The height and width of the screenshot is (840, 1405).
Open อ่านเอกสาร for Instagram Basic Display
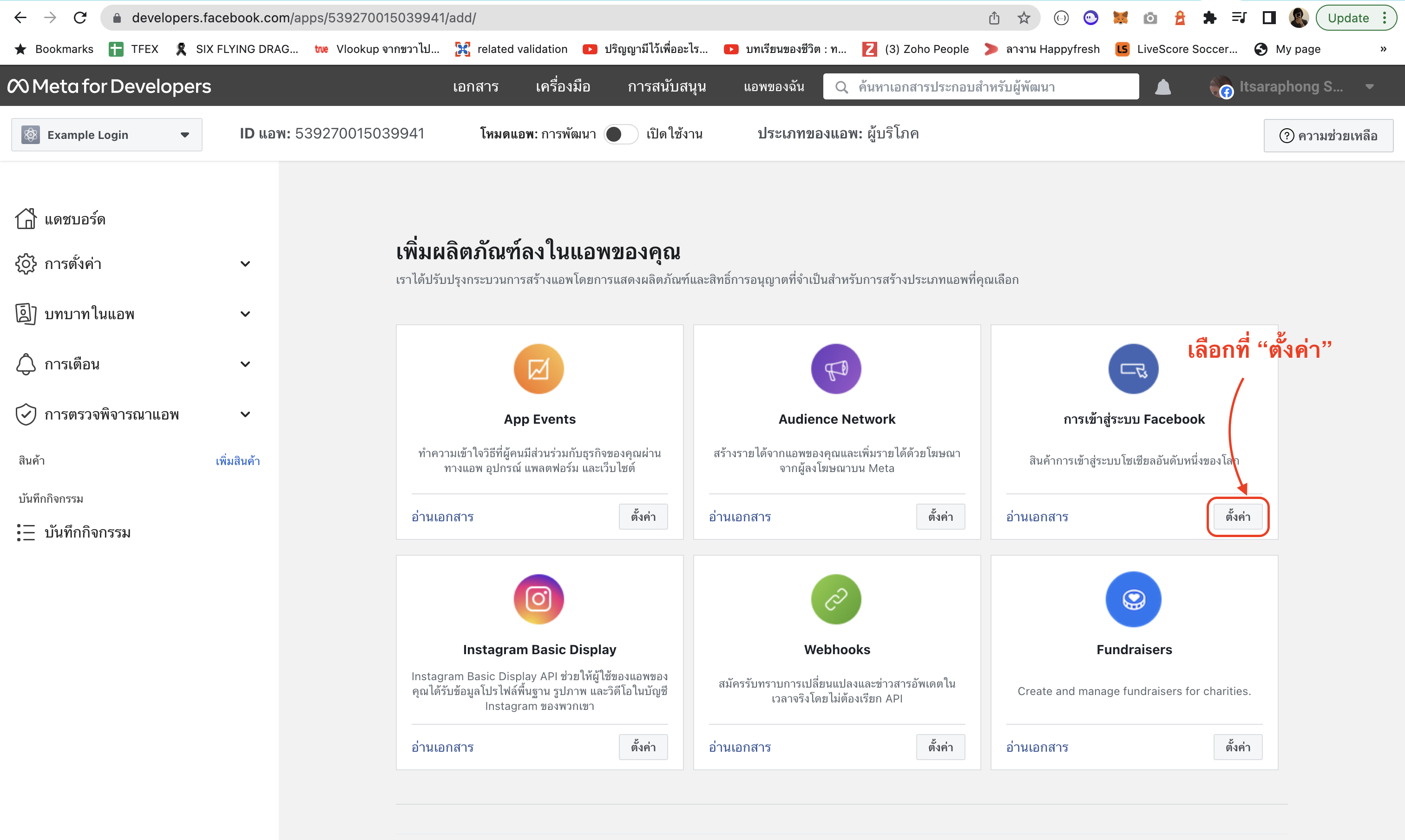click(443, 747)
